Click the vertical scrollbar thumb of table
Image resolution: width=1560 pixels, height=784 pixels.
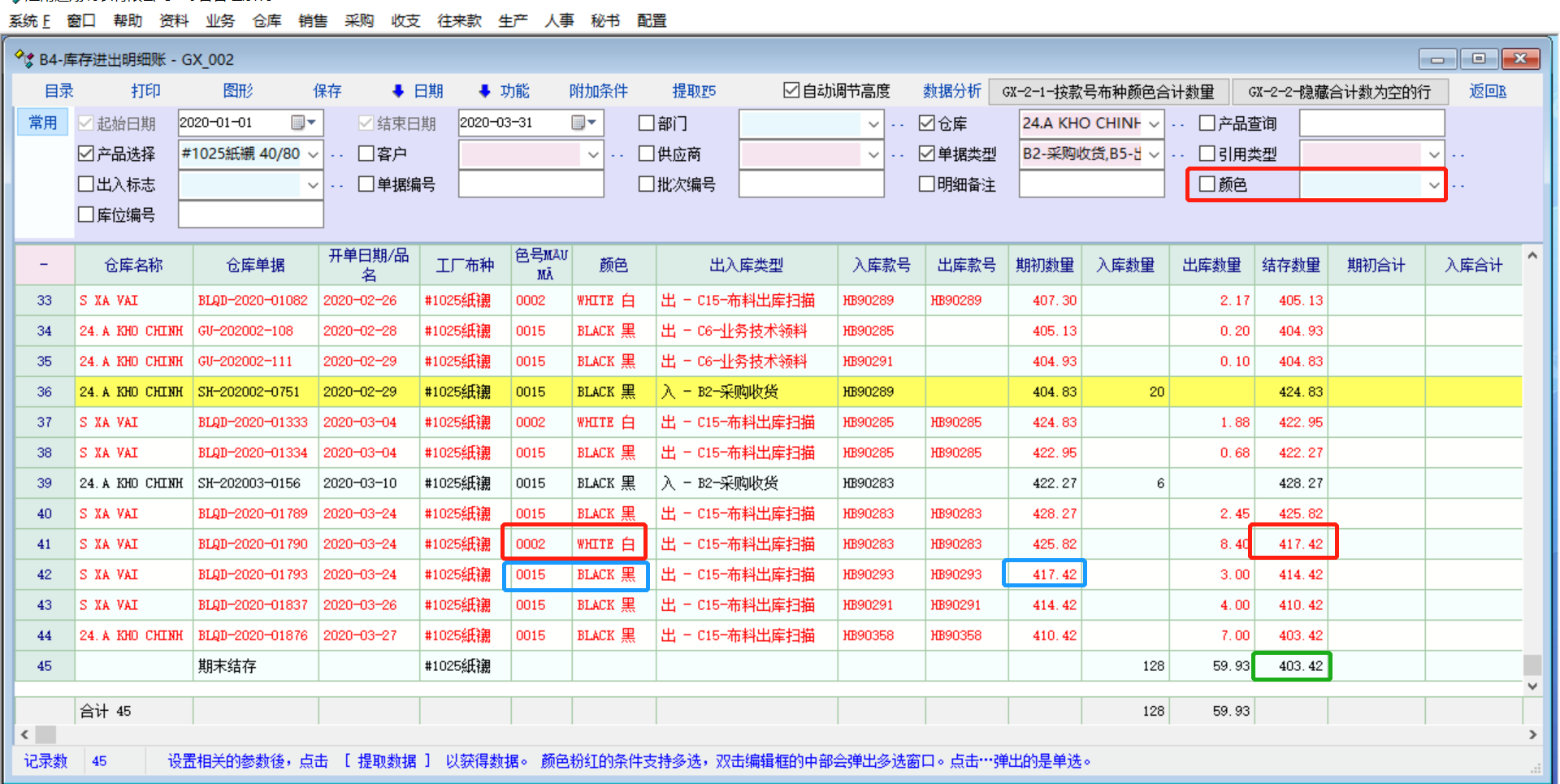tap(1532, 665)
